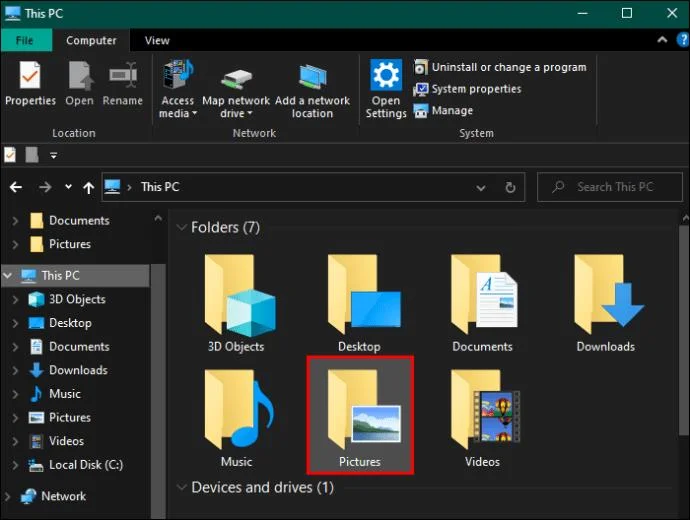Select 3D Objects in sidebar tree
690x520 pixels.
(x=67, y=300)
